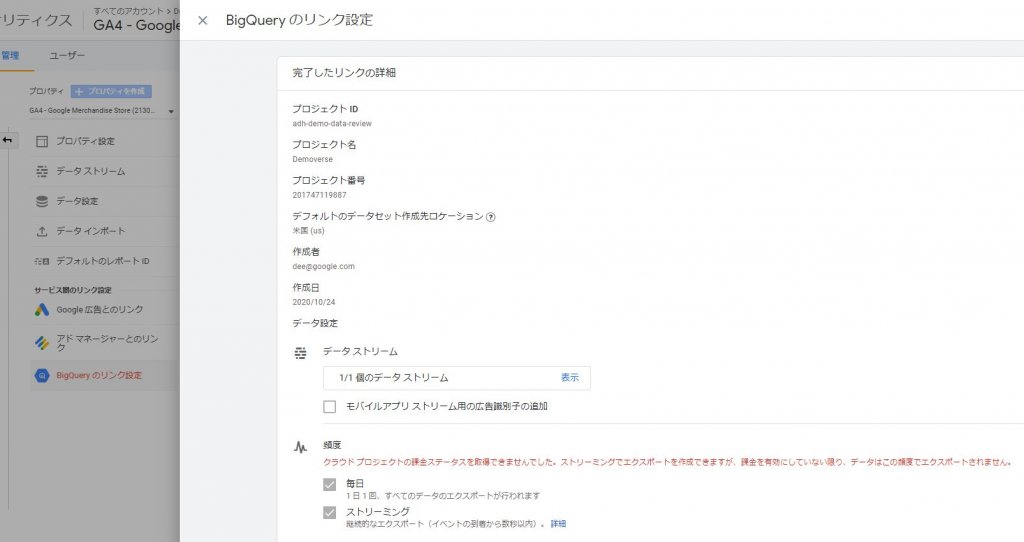Toggle advertising identifiers for mobile app streams
The image size is (1024, 542).
click(330, 407)
